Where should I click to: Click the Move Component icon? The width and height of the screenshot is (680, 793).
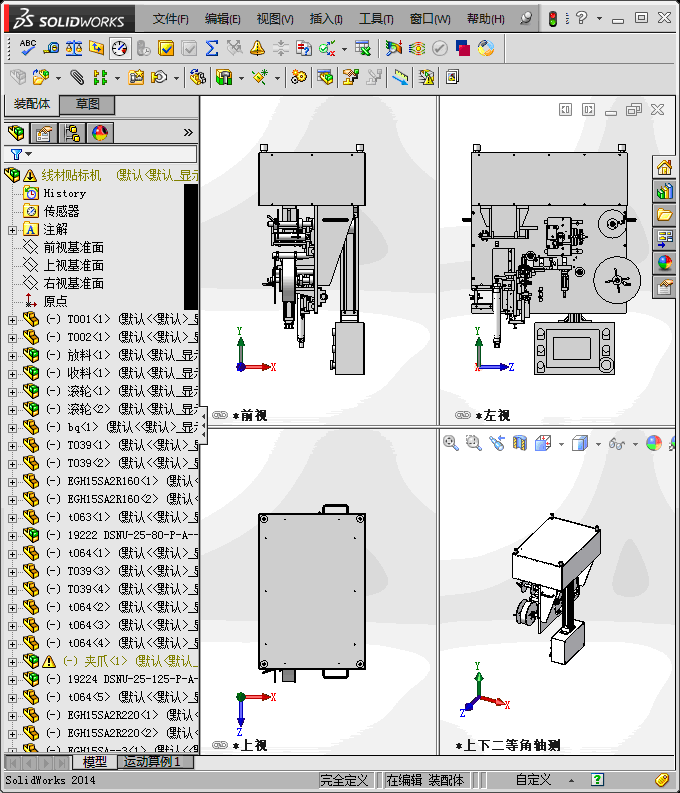click(159, 77)
